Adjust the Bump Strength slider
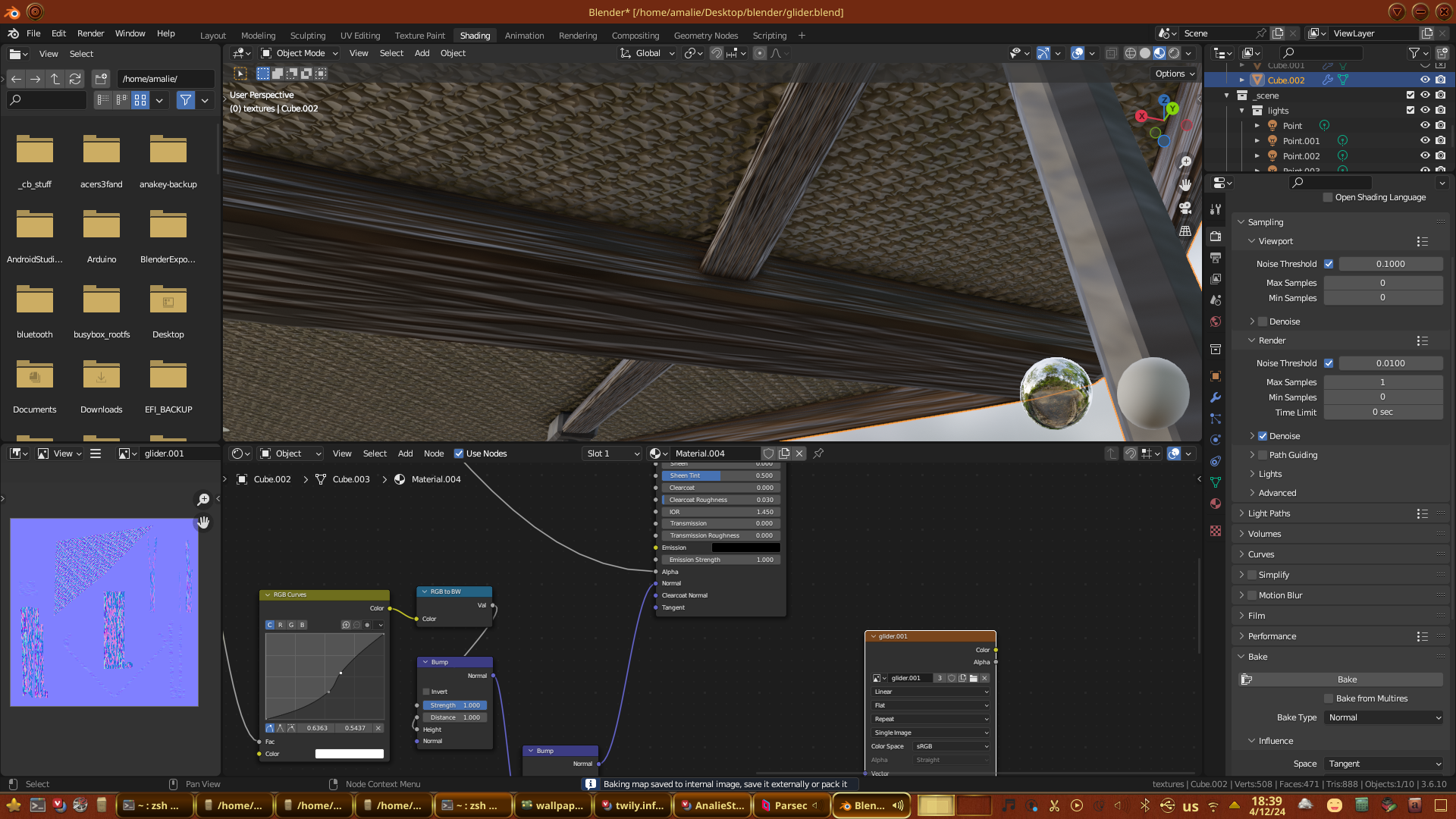This screenshot has height=819, width=1456. (x=455, y=705)
